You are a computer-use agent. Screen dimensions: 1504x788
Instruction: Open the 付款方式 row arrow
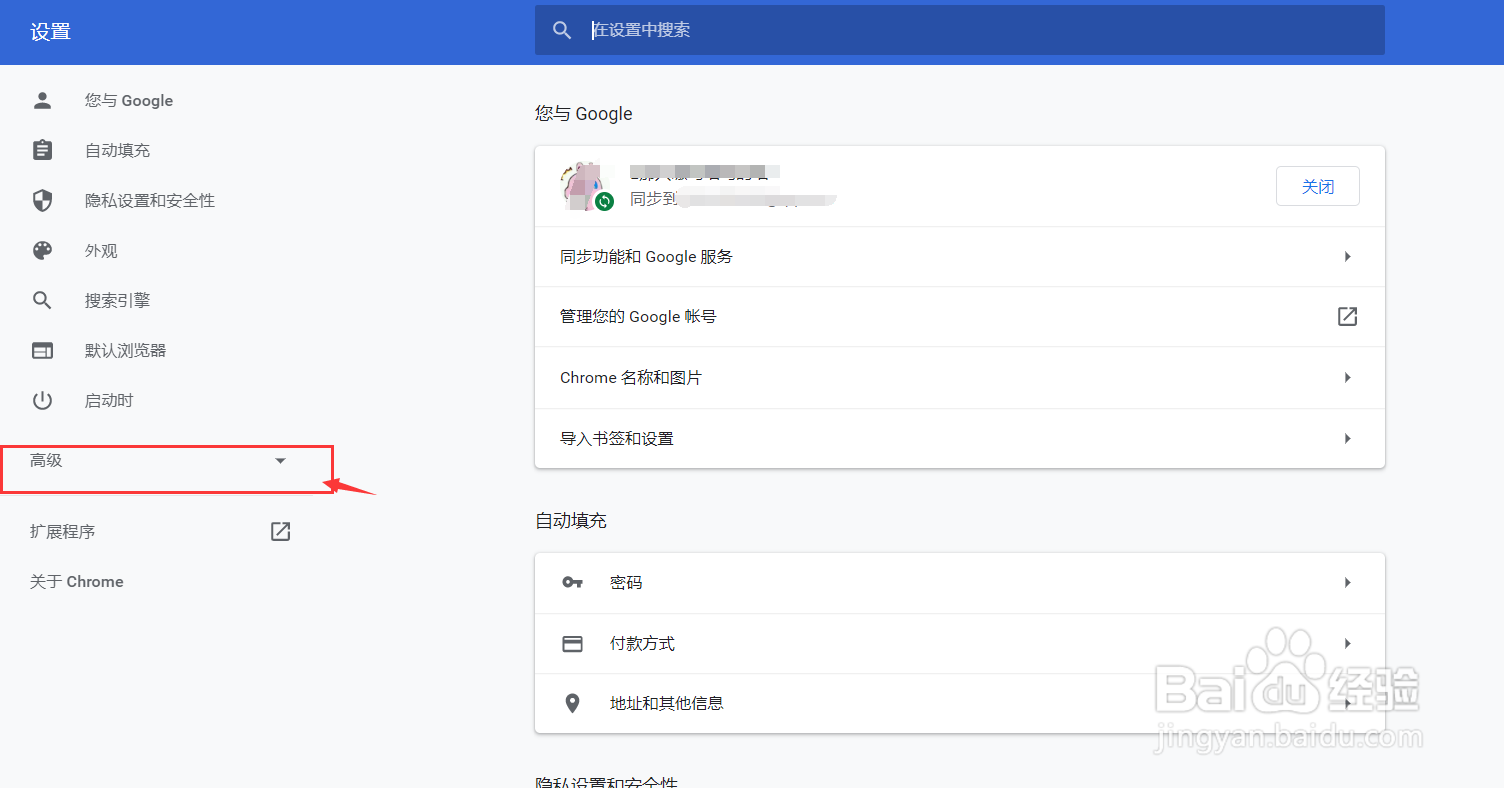point(1348,644)
